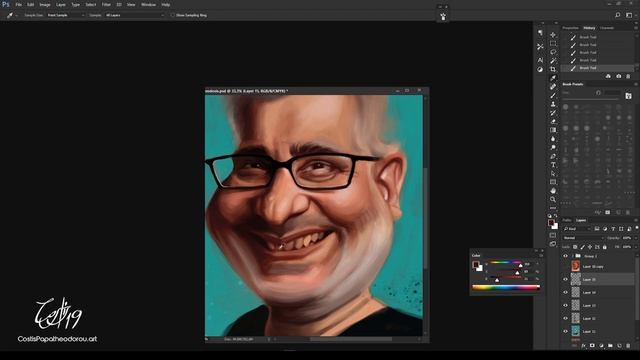Toggle visibility of the teal Layer 31

pyautogui.click(x=565, y=331)
